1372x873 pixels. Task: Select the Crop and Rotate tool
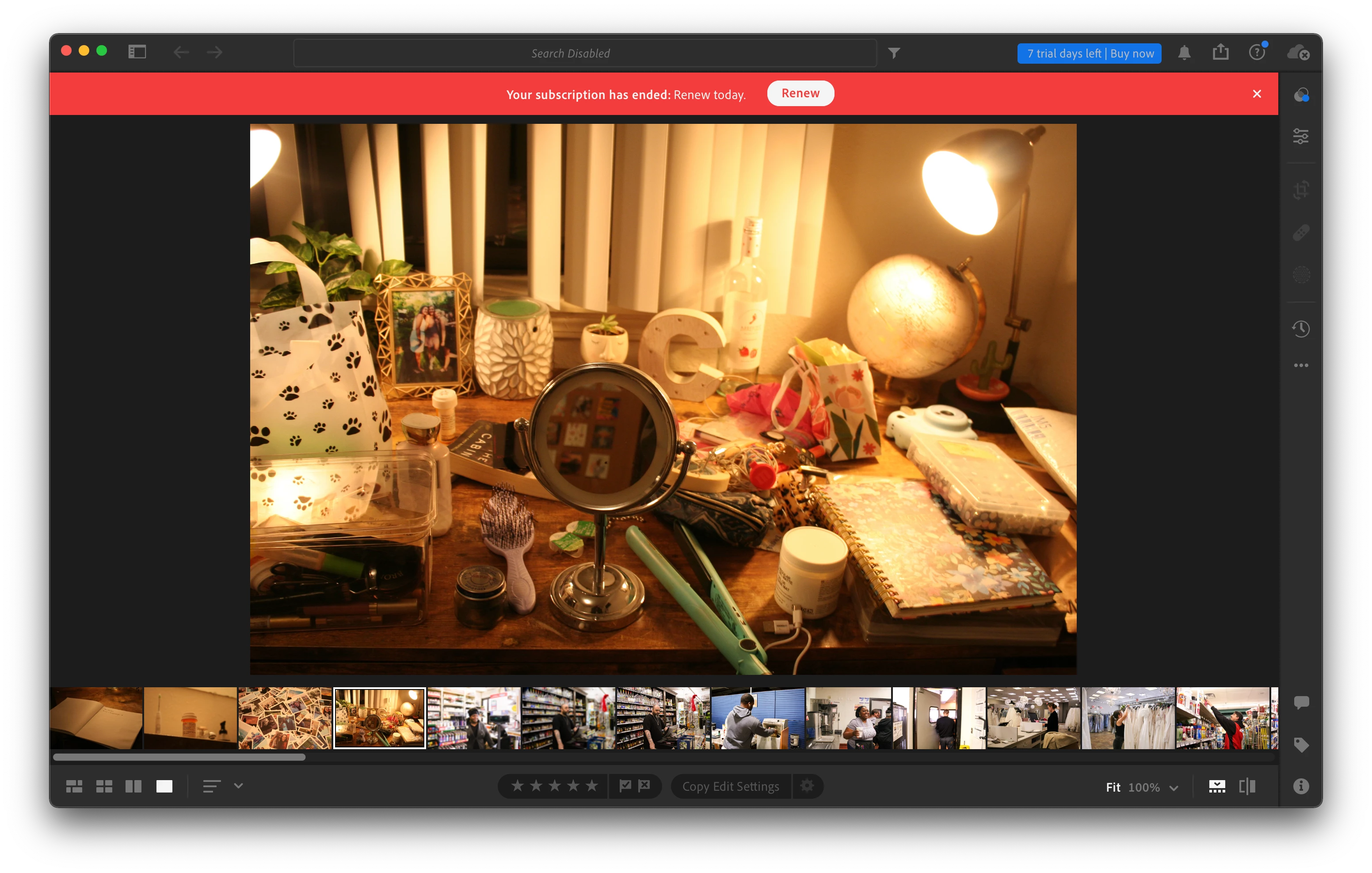coord(1300,190)
